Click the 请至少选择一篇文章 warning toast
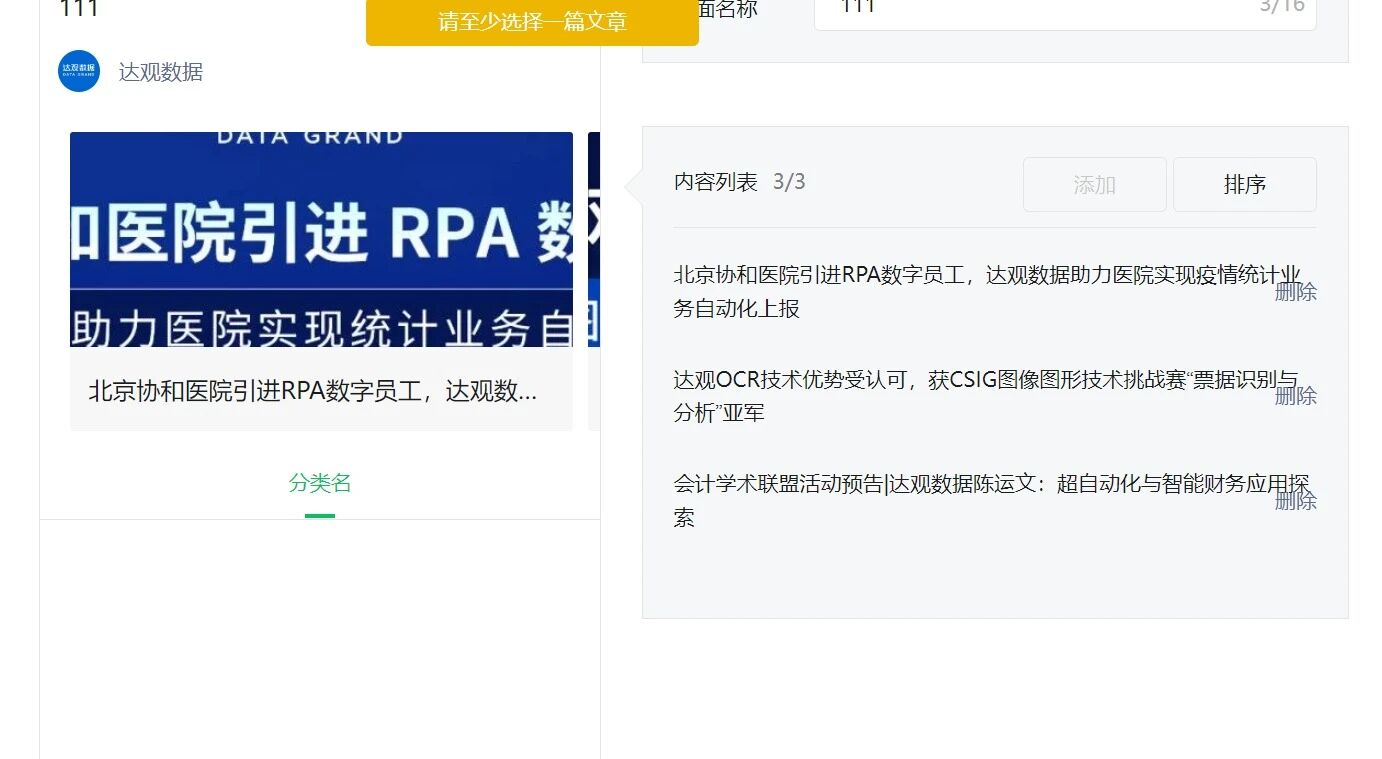Screen dimensions: 1382x759 coord(532,22)
